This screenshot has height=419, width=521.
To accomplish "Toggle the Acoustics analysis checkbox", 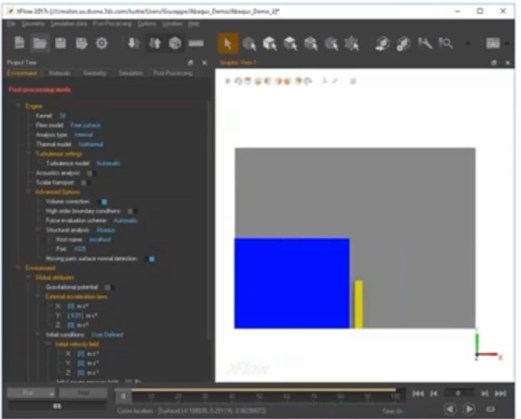I will pyautogui.click(x=89, y=173).
